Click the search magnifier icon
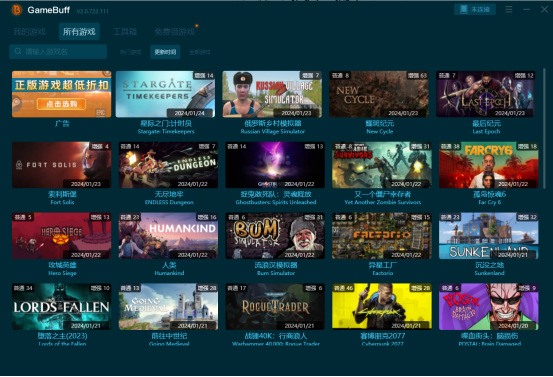 point(18,51)
